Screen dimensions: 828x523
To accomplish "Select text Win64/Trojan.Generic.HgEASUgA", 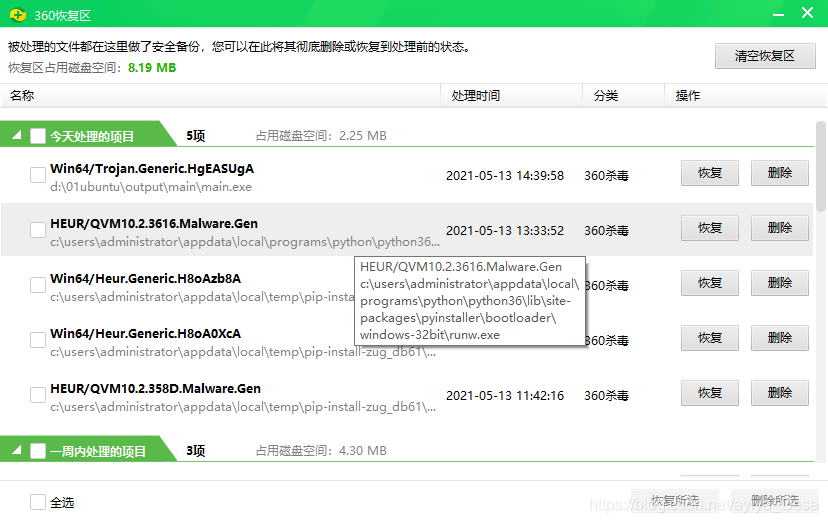I will [x=152, y=169].
